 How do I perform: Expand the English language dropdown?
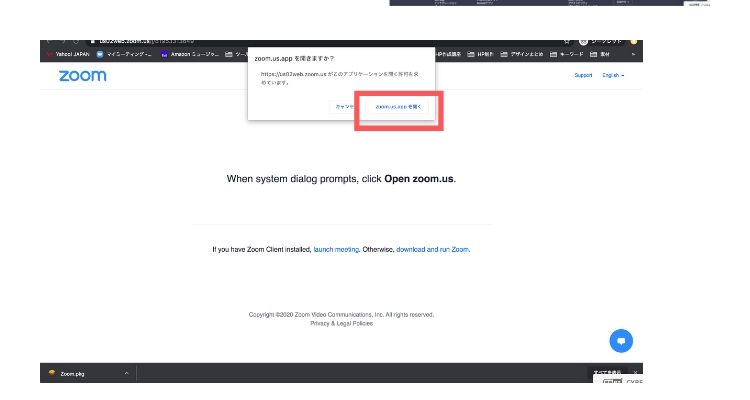point(613,75)
